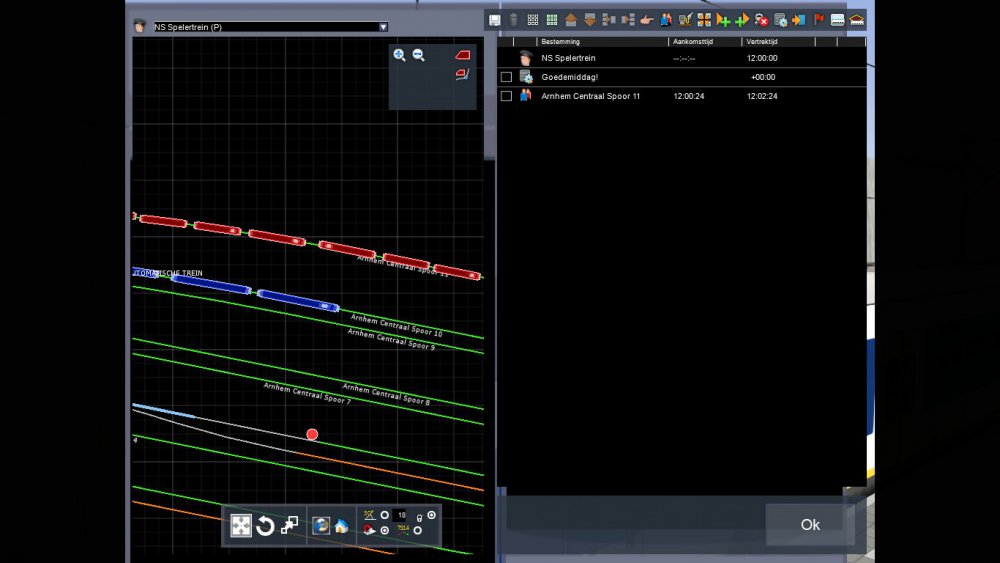Click the Vertrektijd column header
The height and width of the screenshot is (563, 1000).
point(762,42)
